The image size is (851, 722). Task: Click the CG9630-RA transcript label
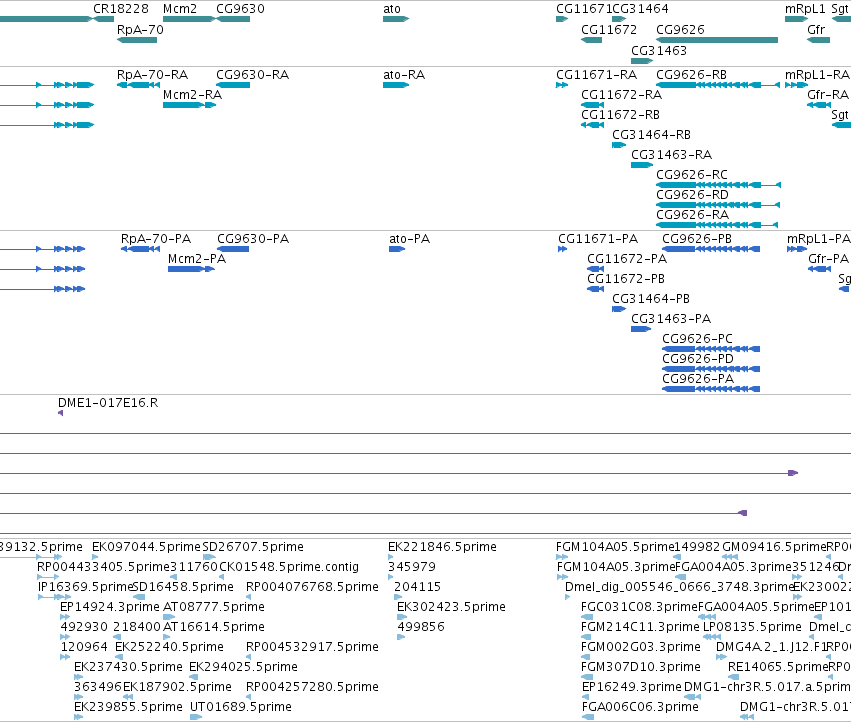252,74
